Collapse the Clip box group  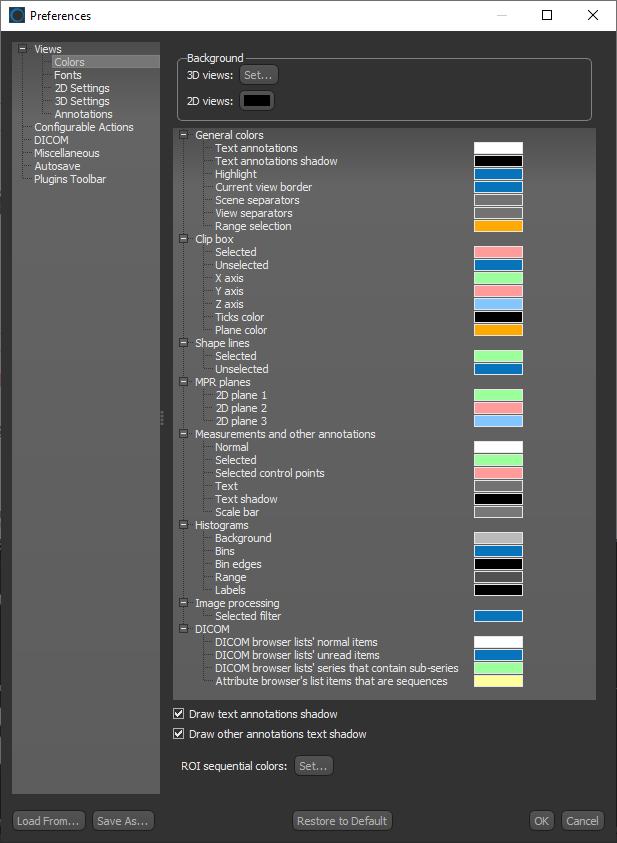pyautogui.click(x=184, y=239)
